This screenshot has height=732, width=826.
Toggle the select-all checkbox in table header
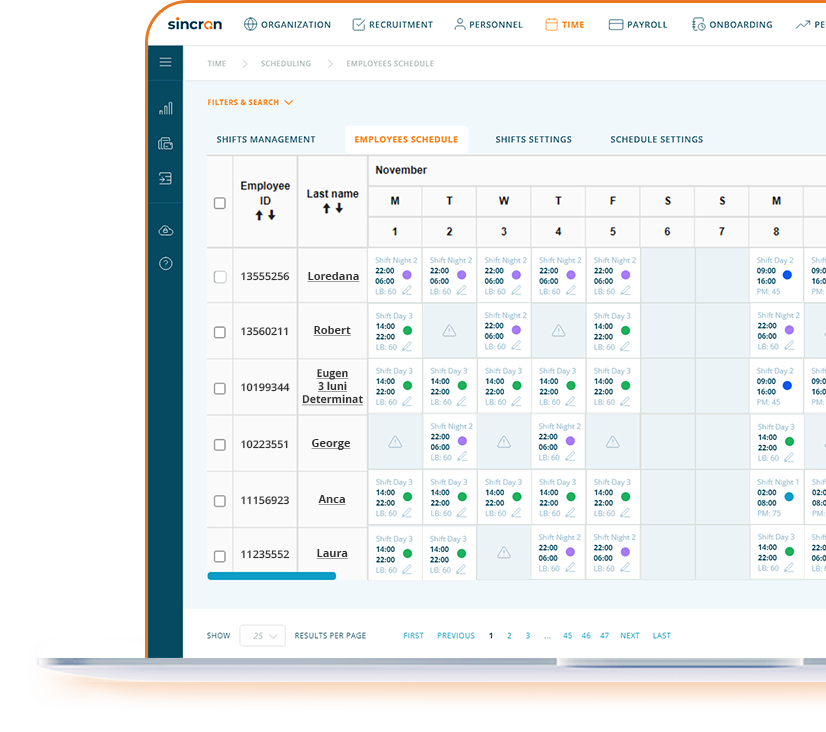click(x=220, y=203)
